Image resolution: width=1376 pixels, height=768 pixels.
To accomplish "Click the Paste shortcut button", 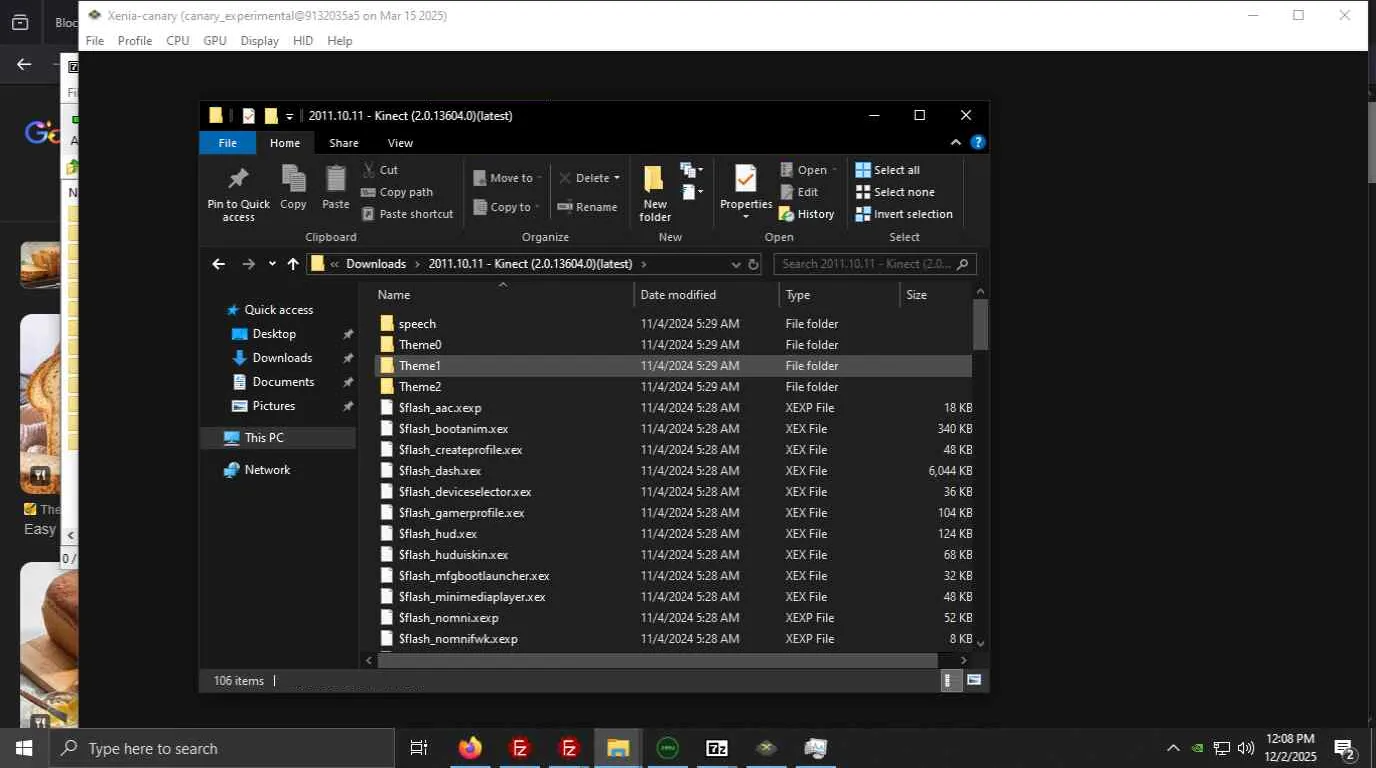I will point(407,214).
